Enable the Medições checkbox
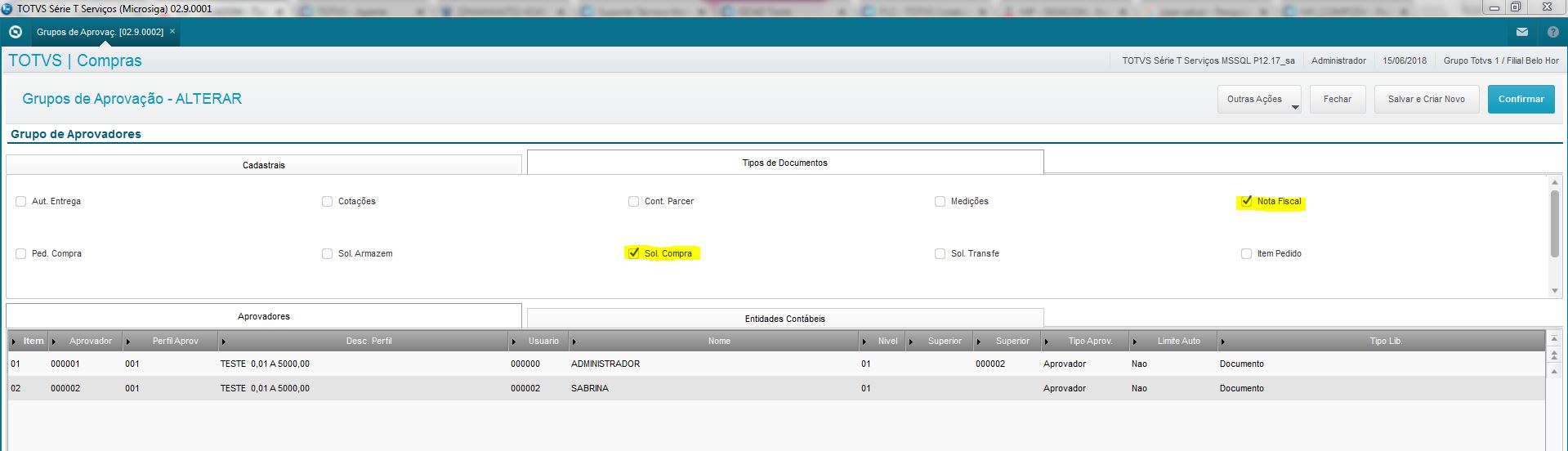The image size is (1568, 451). [940, 201]
